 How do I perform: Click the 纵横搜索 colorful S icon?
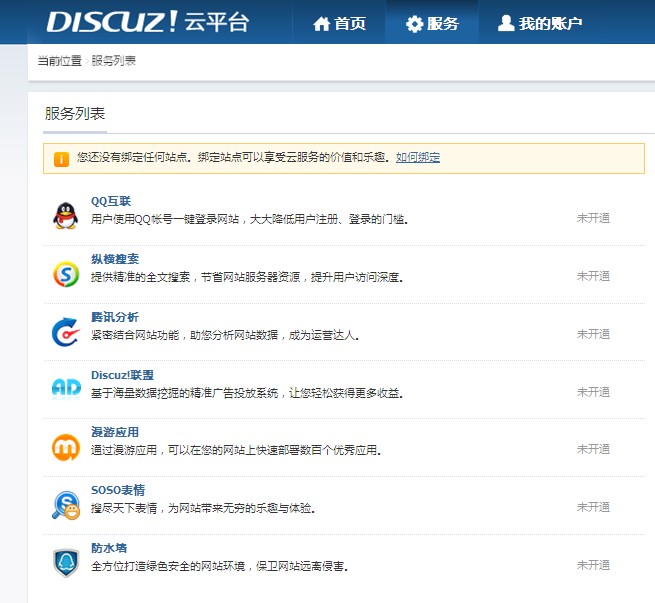coord(66,274)
